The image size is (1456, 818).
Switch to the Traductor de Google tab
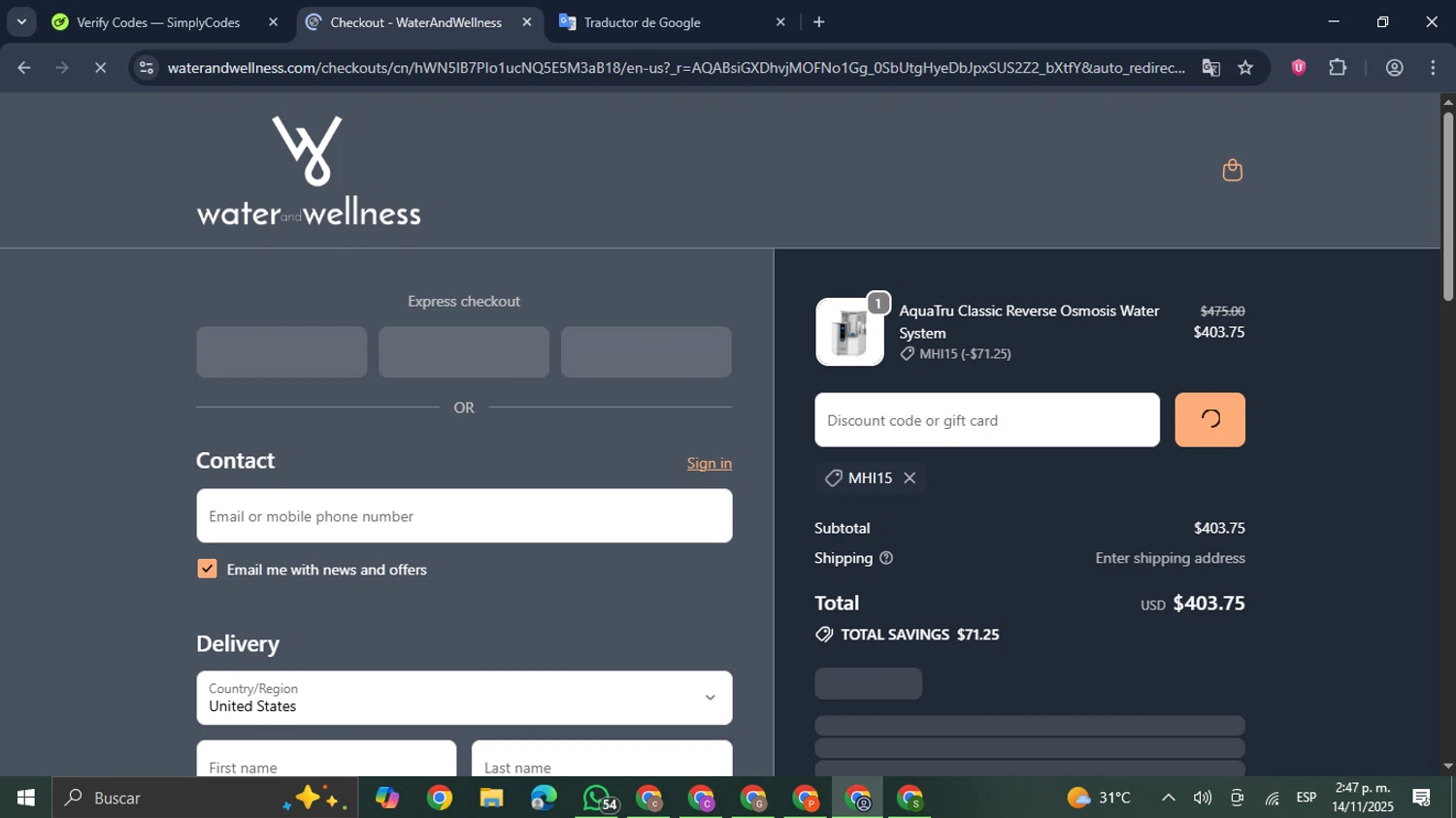pyautogui.click(x=643, y=22)
